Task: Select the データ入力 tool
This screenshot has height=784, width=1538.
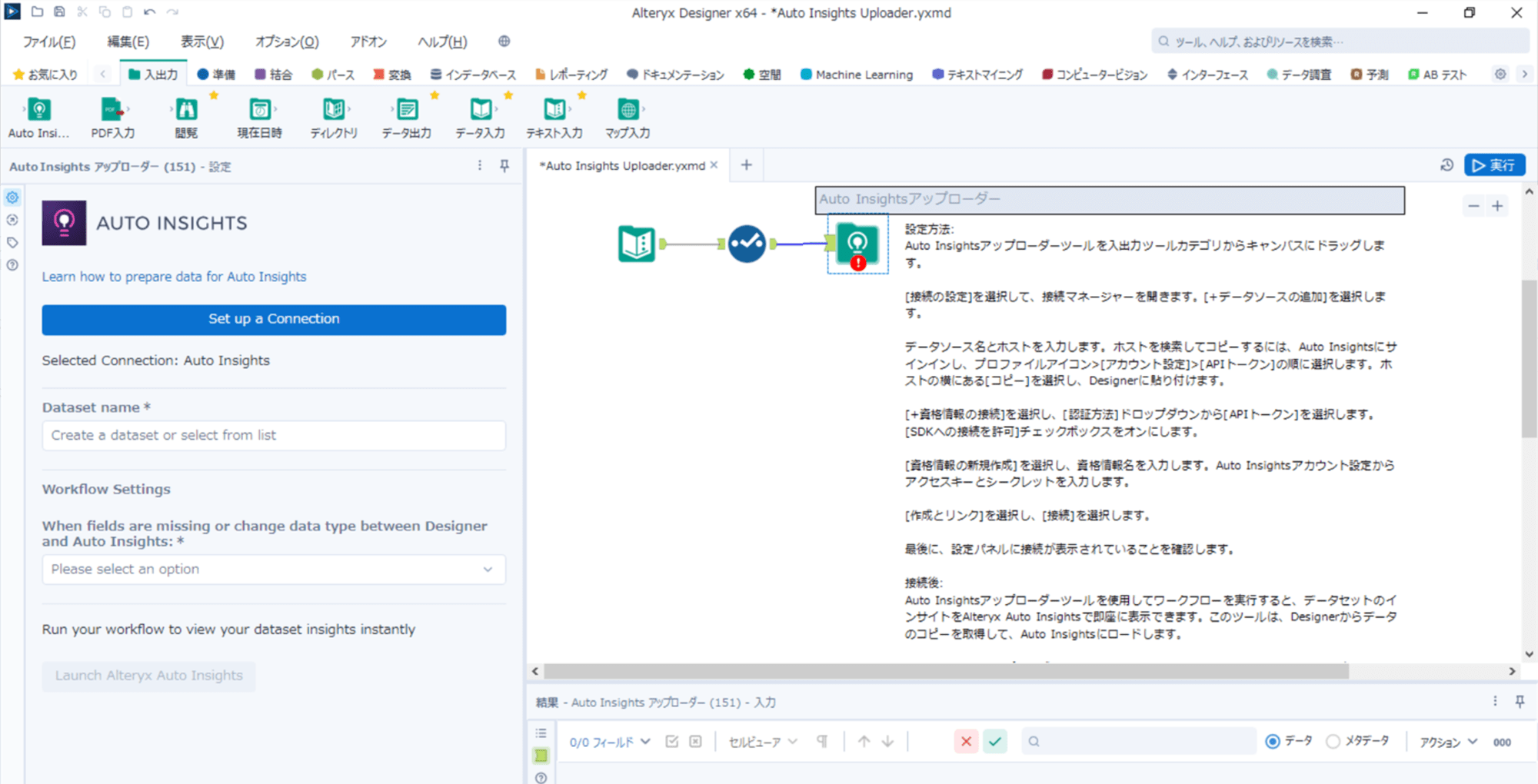Action: [x=481, y=118]
